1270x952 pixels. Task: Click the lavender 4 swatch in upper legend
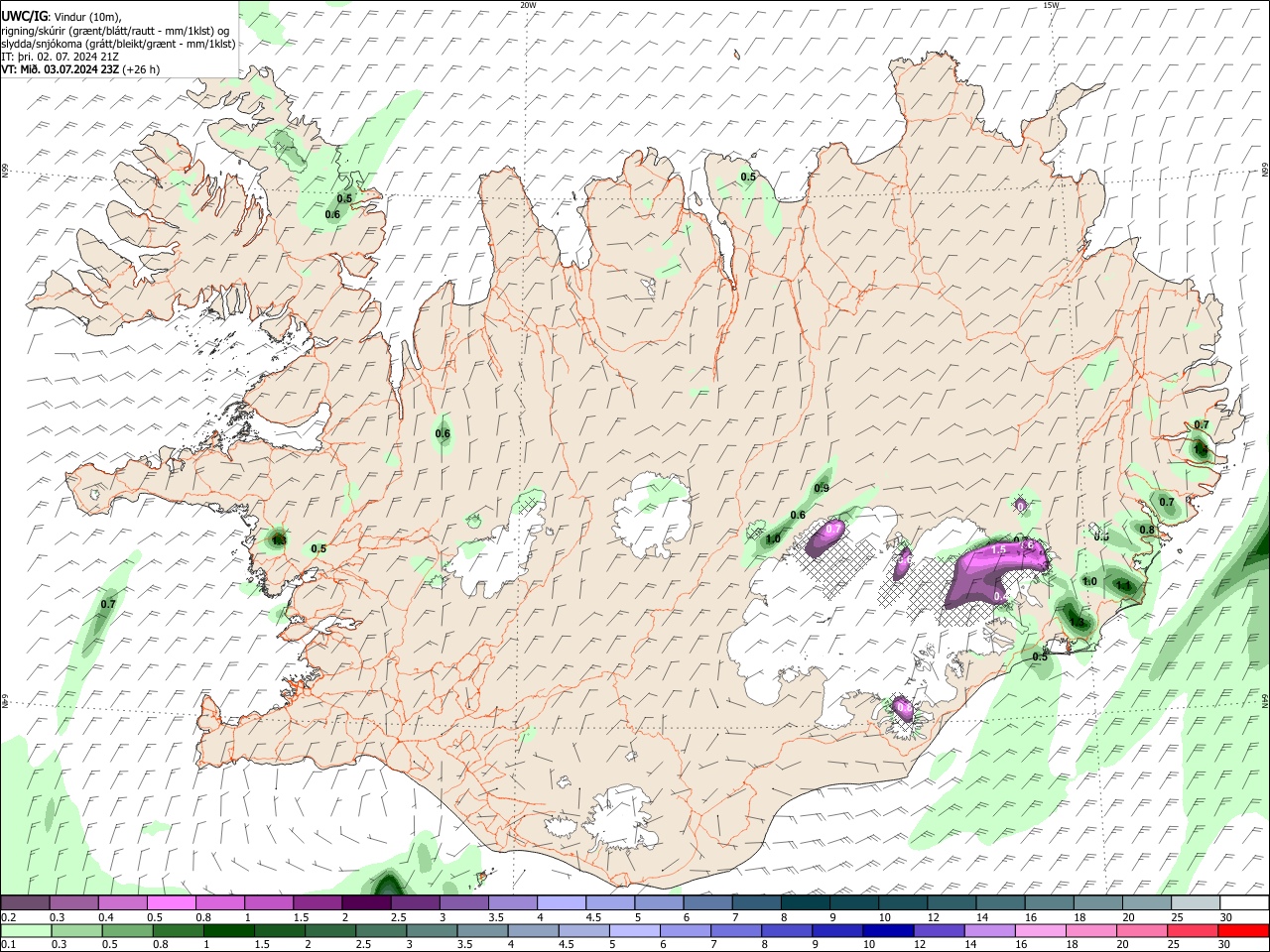pyautogui.click(x=562, y=903)
